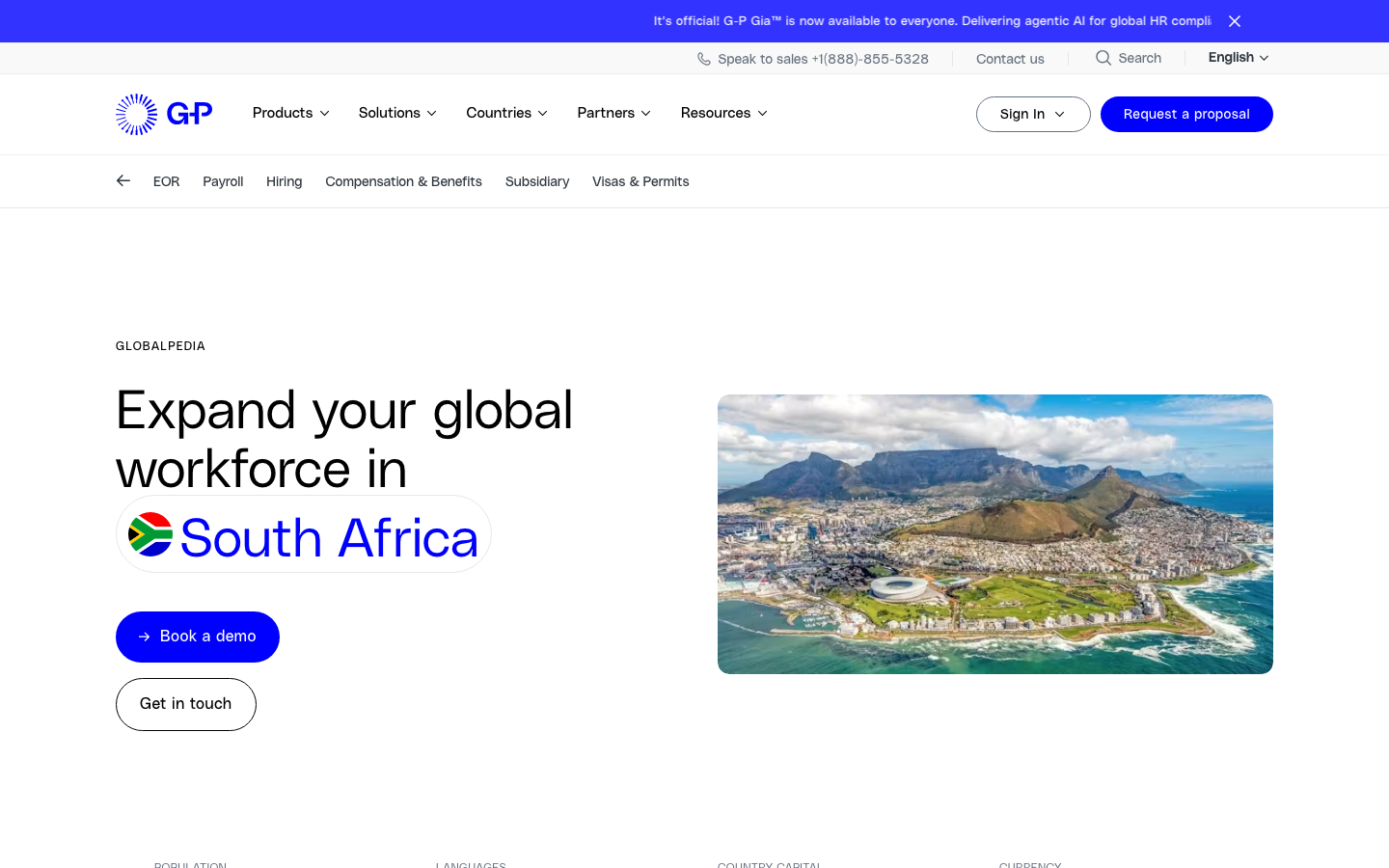This screenshot has width=1389, height=868.
Task: Expand the Products menu
Action: 290,113
